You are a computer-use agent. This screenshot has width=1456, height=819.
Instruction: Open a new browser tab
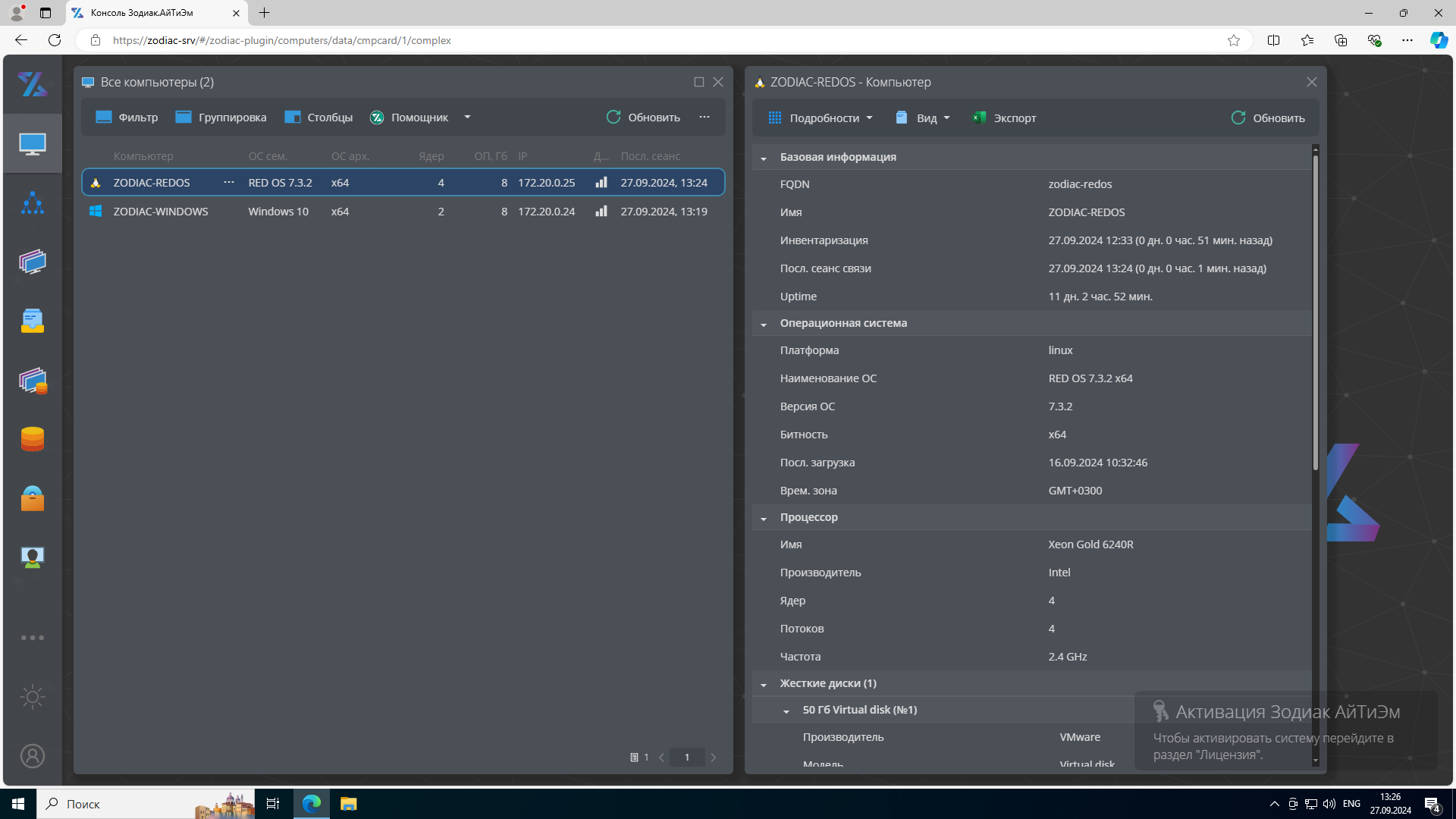coord(264,13)
